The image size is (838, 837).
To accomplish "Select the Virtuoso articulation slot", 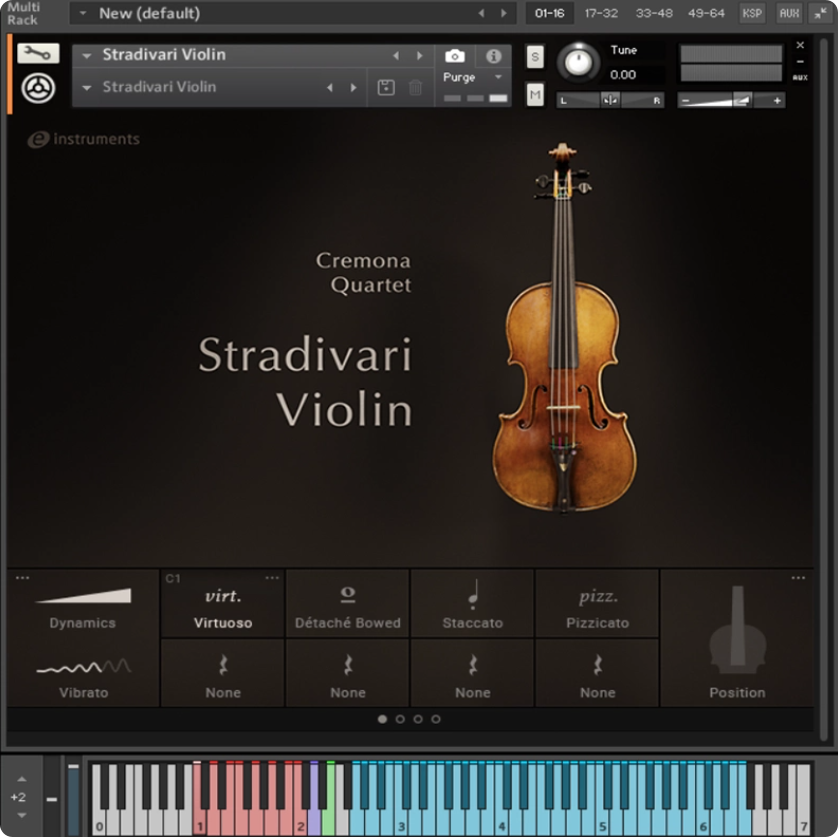I will tap(222, 603).
